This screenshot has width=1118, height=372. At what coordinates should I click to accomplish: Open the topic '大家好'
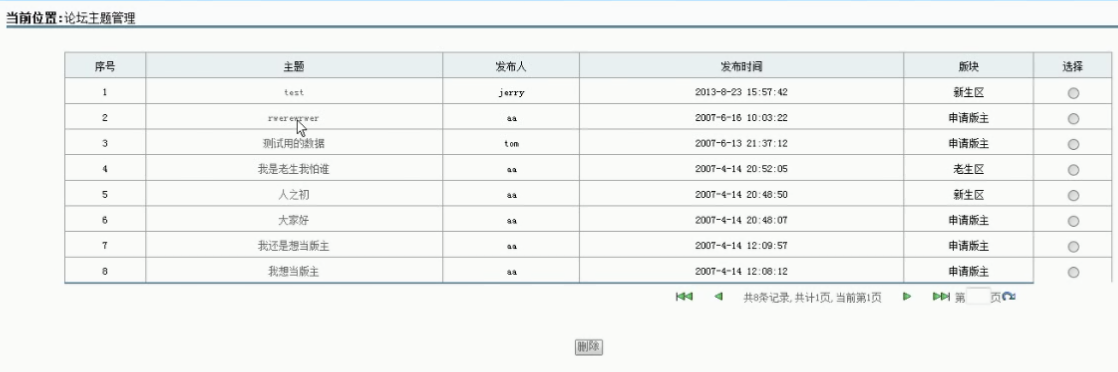point(294,221)
